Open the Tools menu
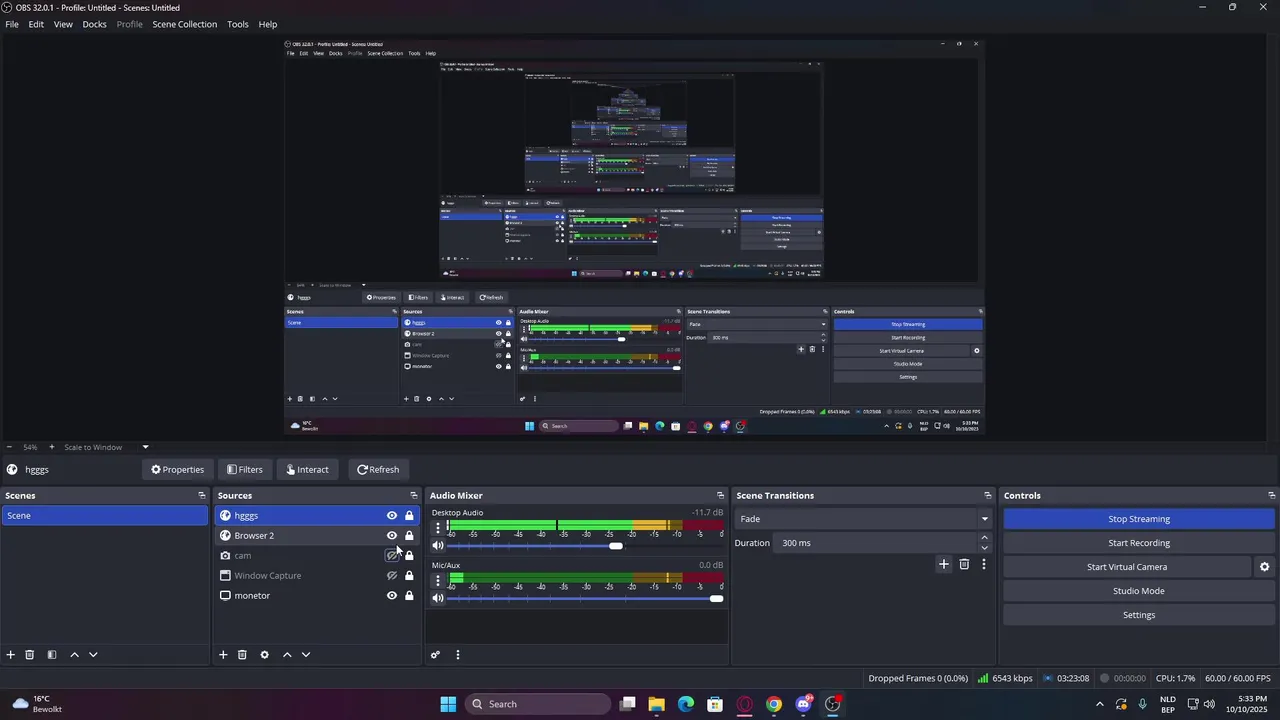Image resolution: width=1280 pixels, height=720 pixels. (x=238, y=24)
